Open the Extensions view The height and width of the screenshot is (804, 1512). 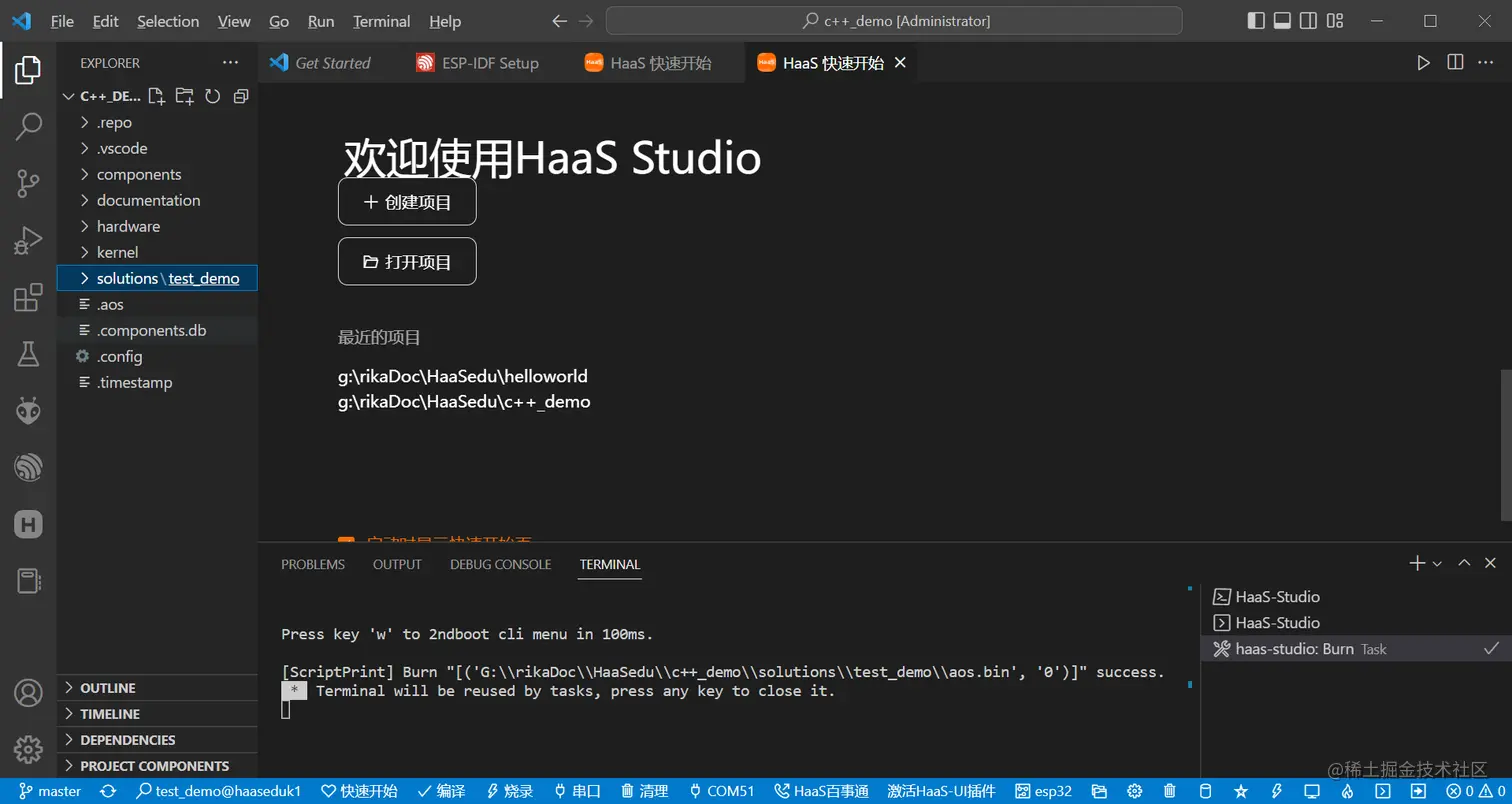point(28,297)
